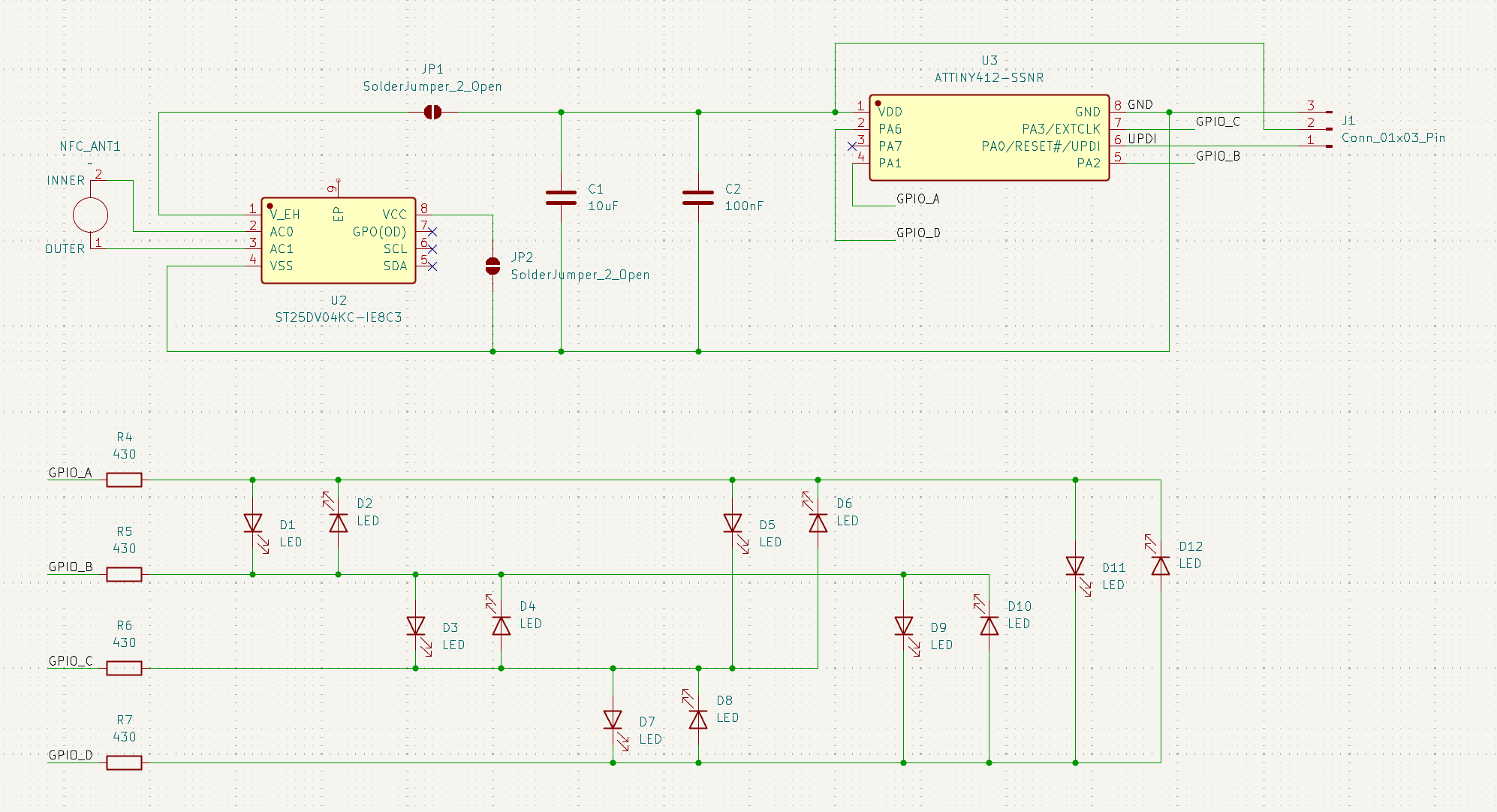Click the GND net label at pin 8
The width and height of the screenshot is (1497, 812).
tap(1140, 104)
